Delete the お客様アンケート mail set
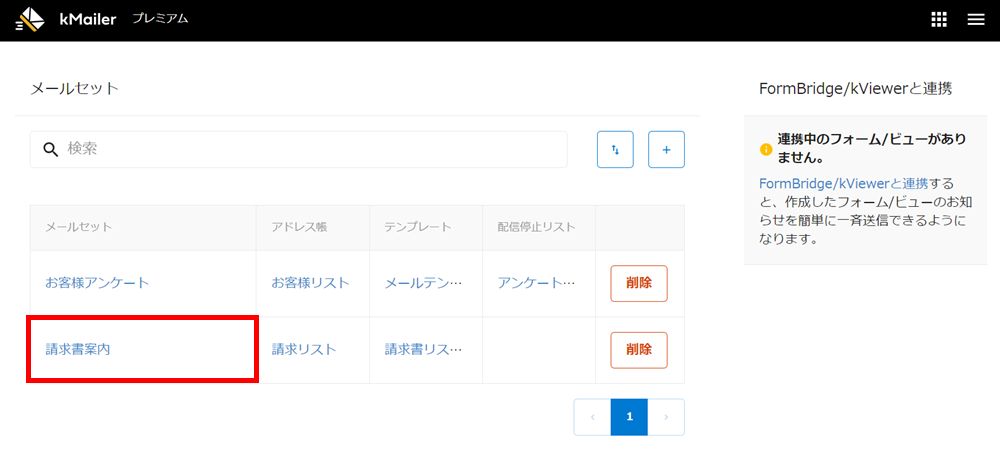 tap(638, 283)
